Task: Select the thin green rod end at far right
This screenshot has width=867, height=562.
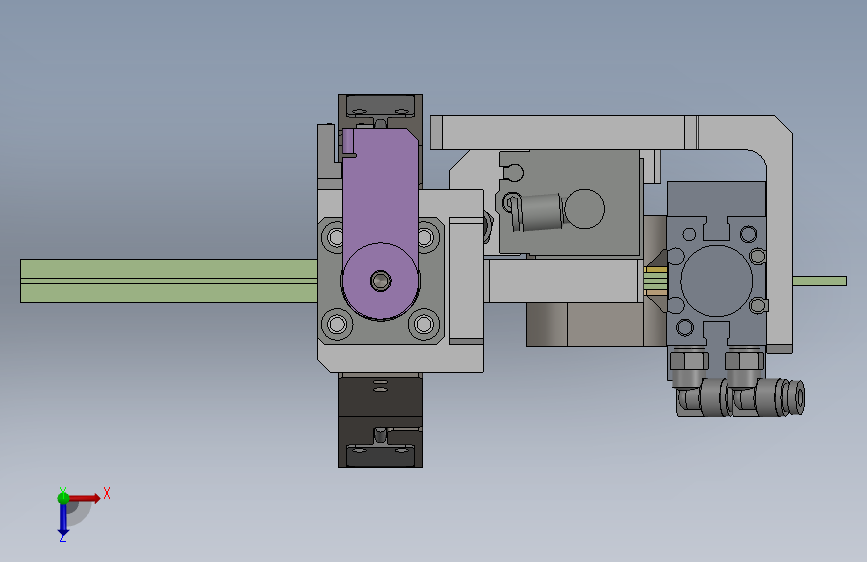Action: point(819,281)
